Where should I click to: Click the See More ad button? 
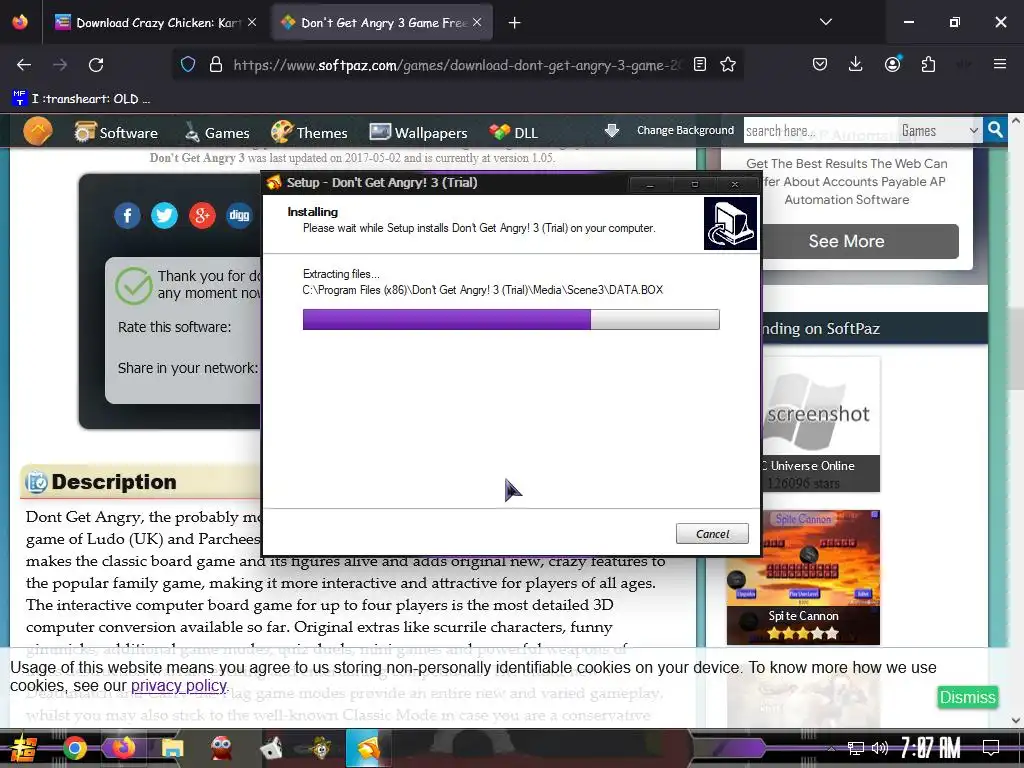pyautogui.click(x=861, y=241)
